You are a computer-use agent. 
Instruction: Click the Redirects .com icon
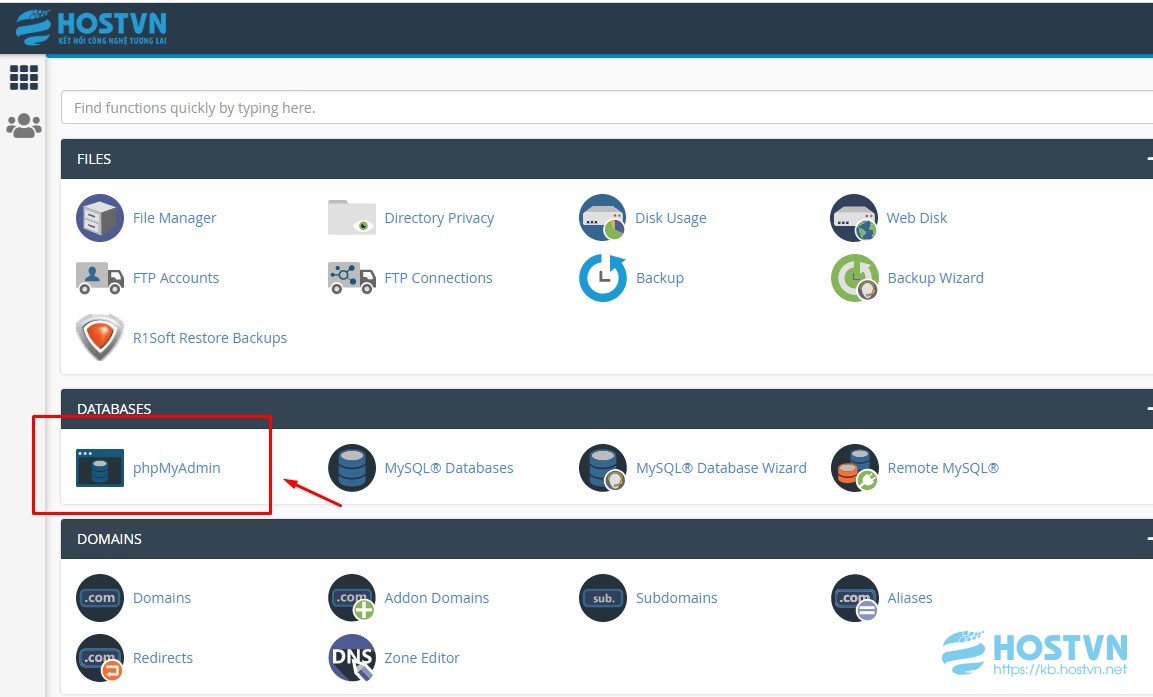pos(100,658)
